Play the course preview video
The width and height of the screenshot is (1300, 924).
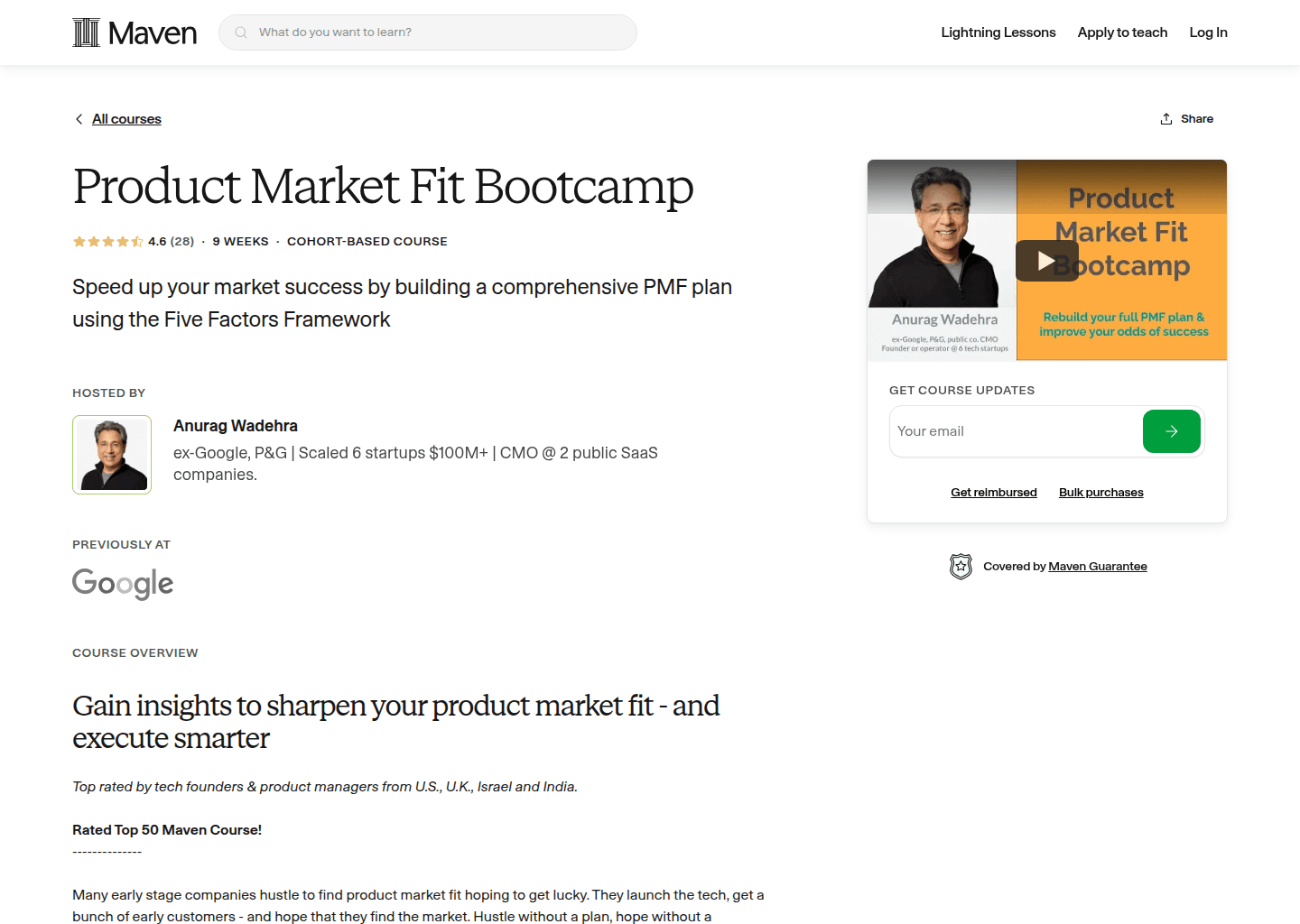click(x=1046, y=260)
